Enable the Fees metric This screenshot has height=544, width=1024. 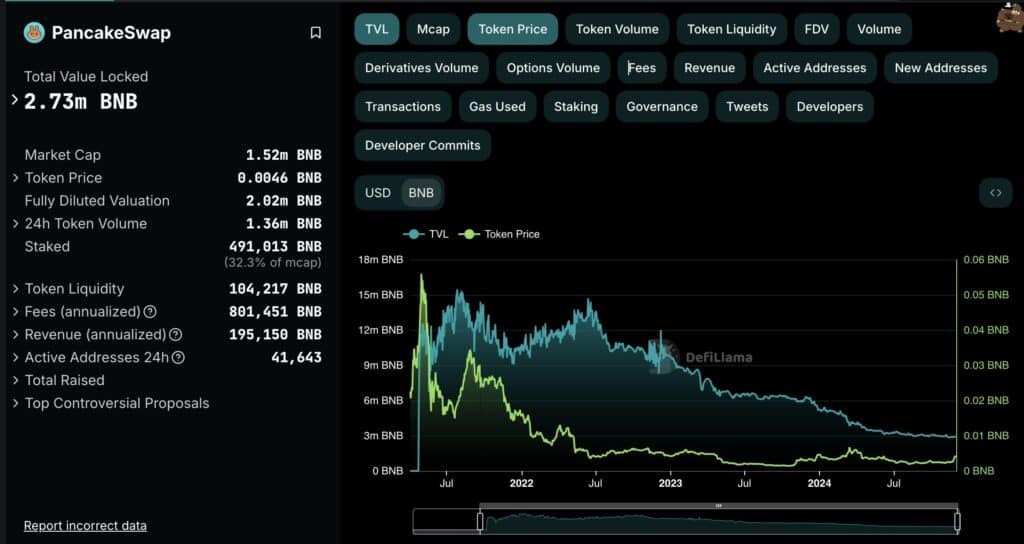coord(642,68)
